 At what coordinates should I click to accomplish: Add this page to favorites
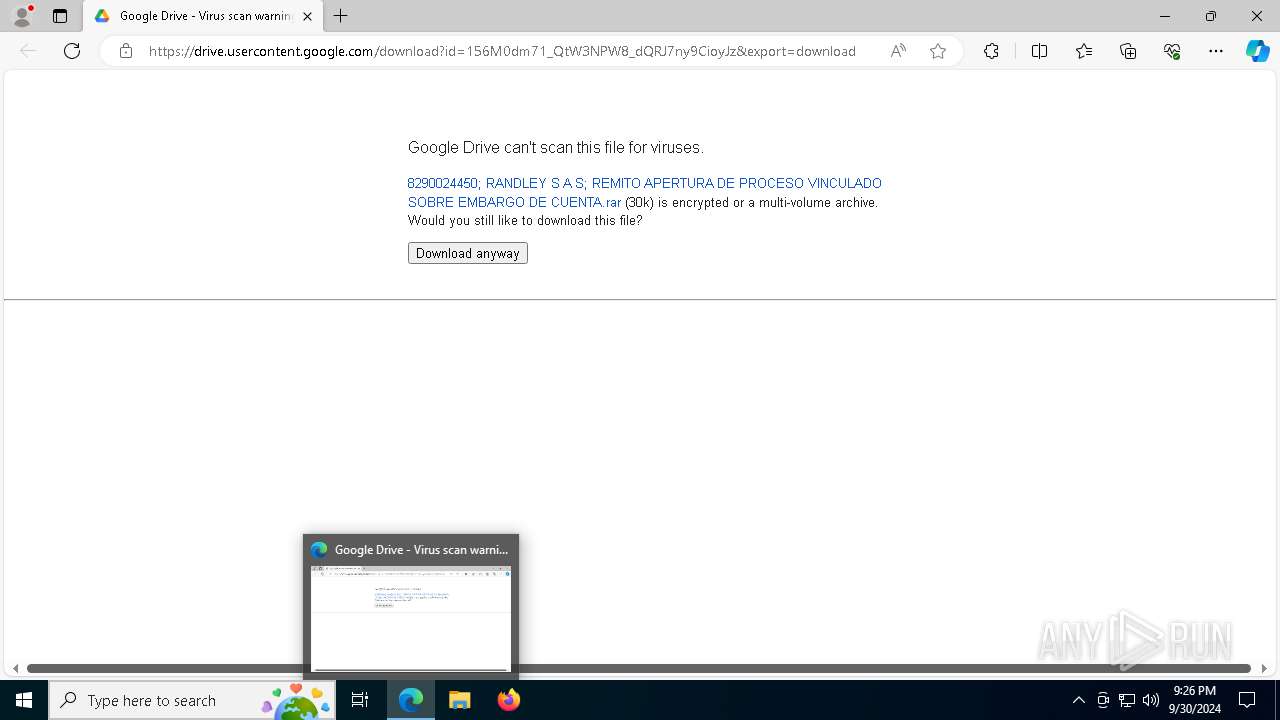click(938, 51)
